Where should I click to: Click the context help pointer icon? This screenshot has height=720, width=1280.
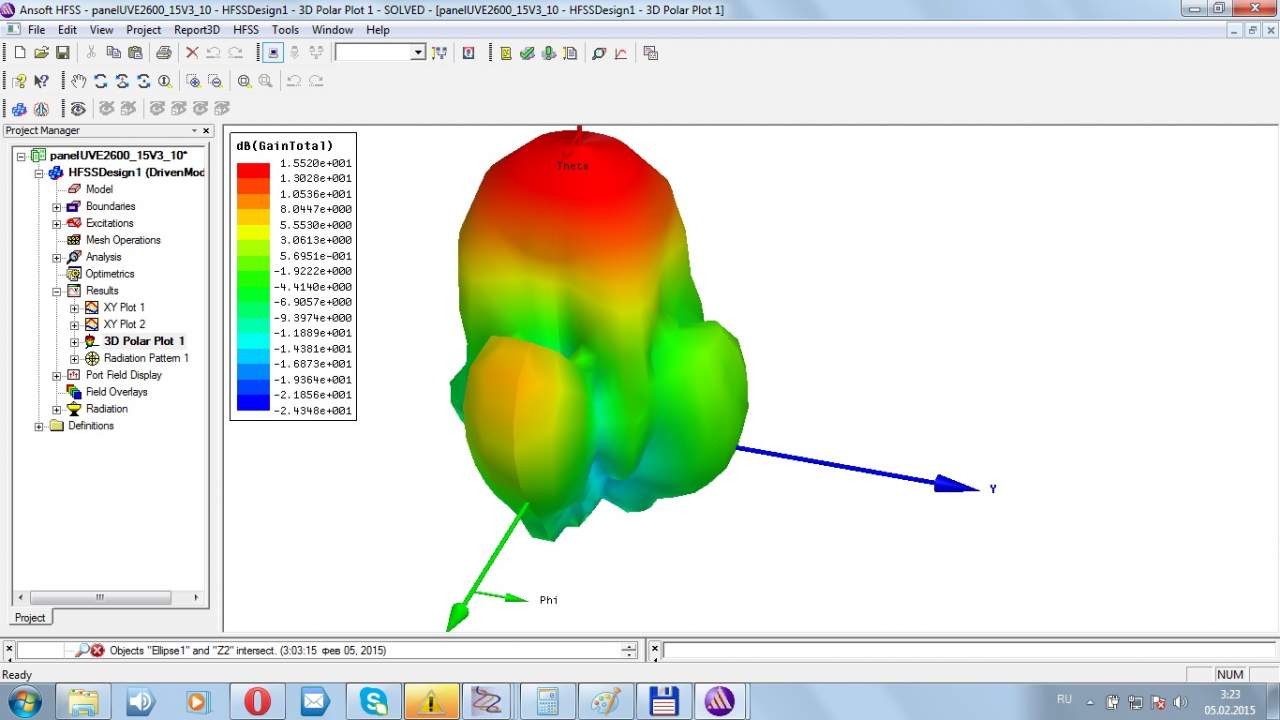pos(41,81)
